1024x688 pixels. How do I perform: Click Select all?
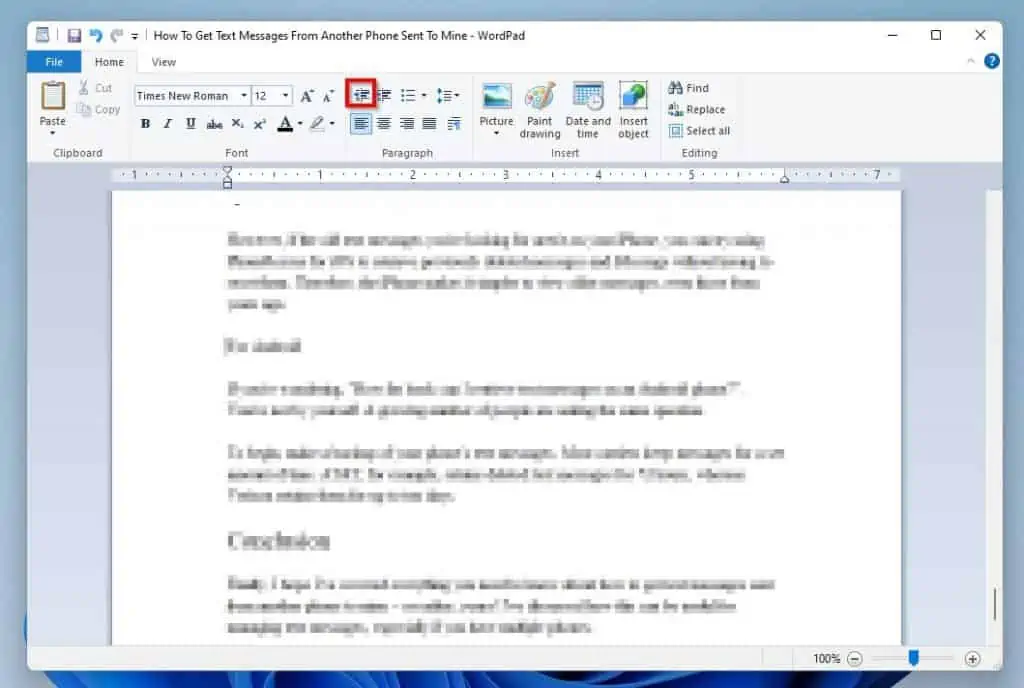(x=699, y=131)
